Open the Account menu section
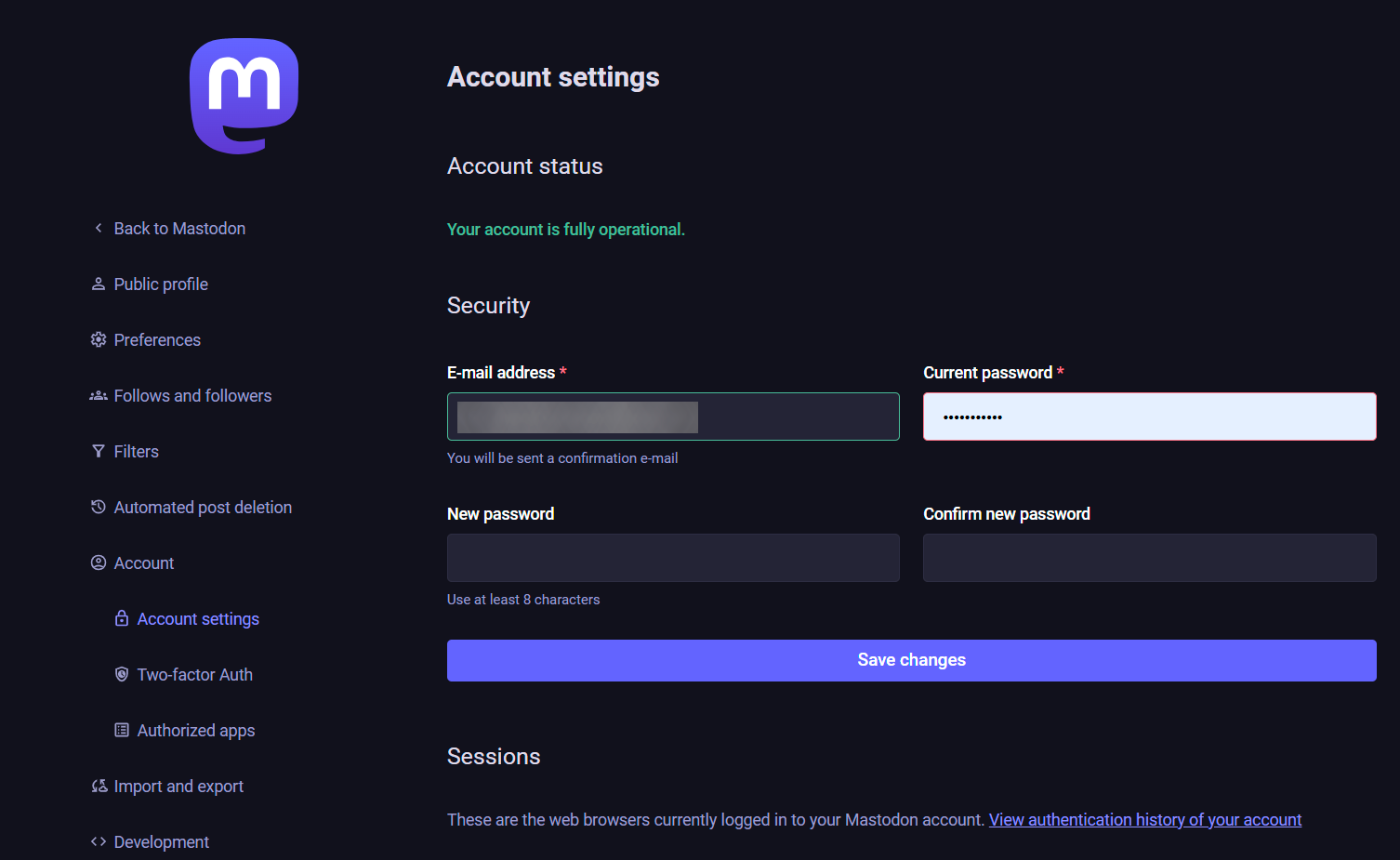The width and height of the screenshot is (1400, 860). click(x=144, y=563)
